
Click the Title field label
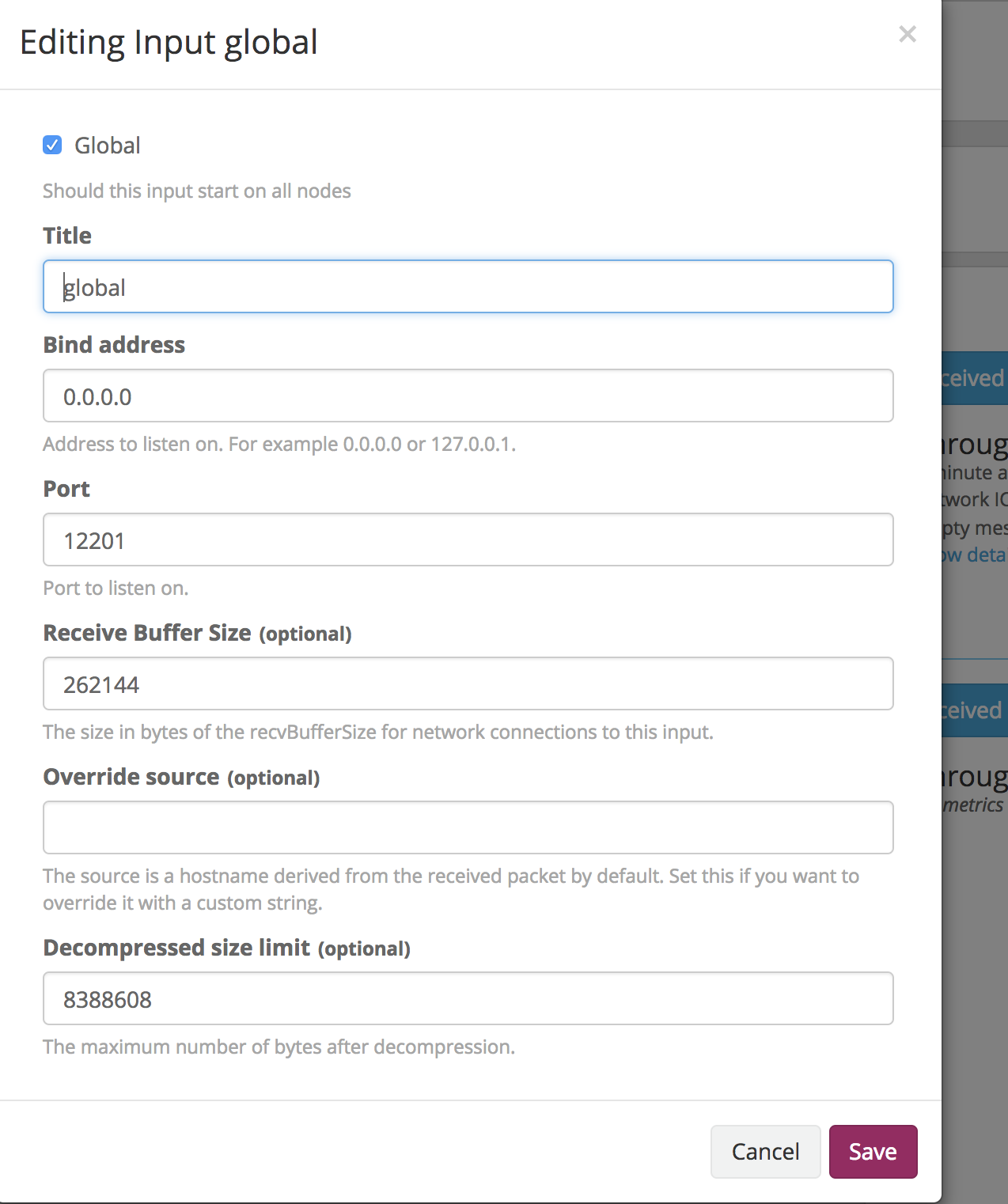point(67,236)
